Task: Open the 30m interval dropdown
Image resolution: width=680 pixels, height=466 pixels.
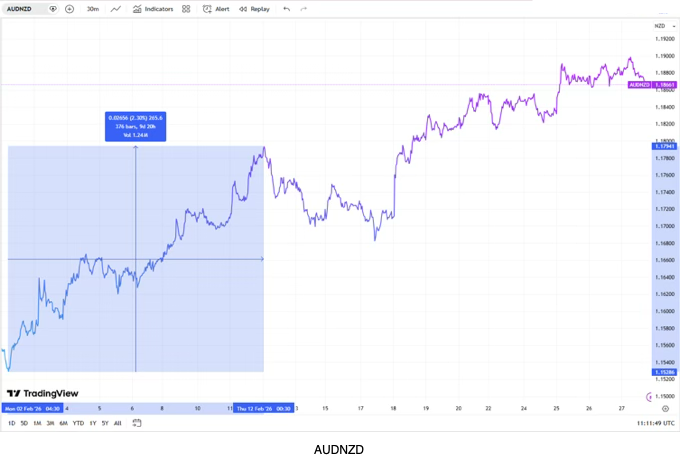Action: 92,9
